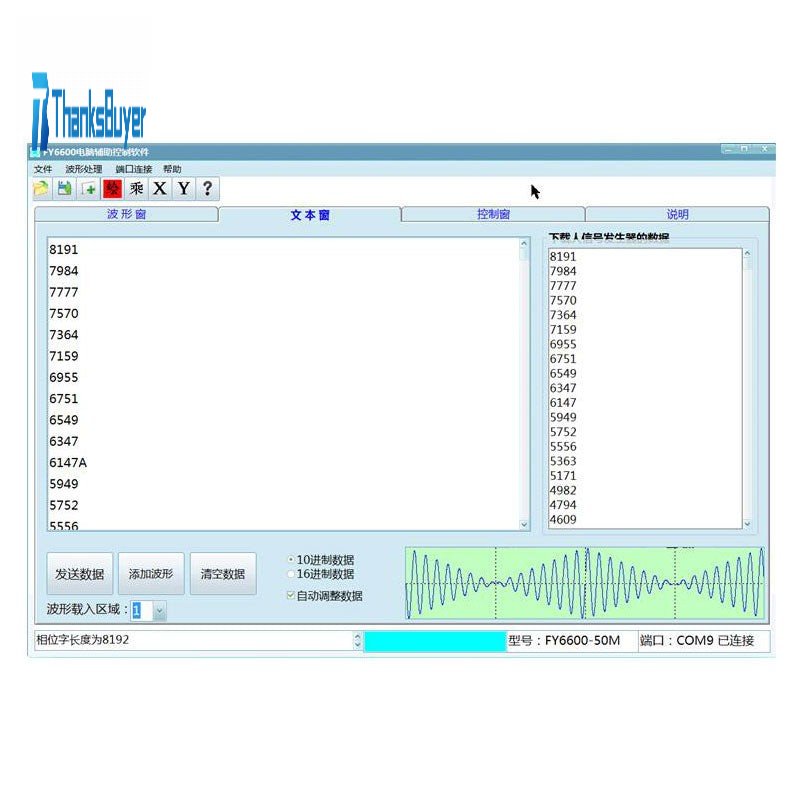Toggle the 自动调整数据 checkbox
800x800 pixels.
pyautogui.click(x=291, y=596)
